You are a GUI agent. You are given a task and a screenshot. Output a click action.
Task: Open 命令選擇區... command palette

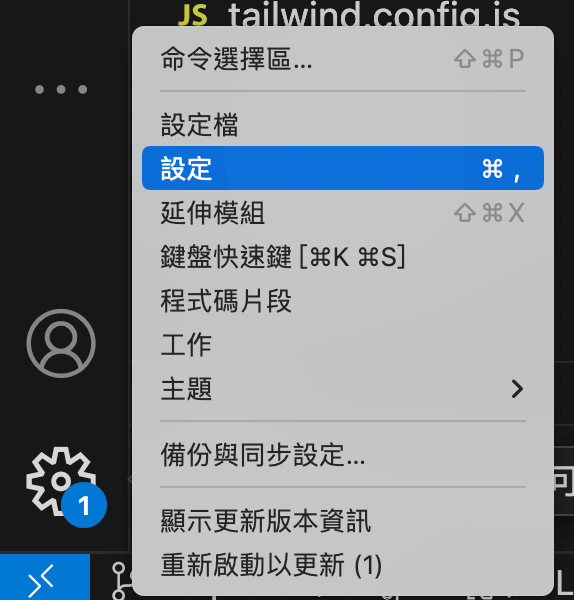[x=343, y=59]
